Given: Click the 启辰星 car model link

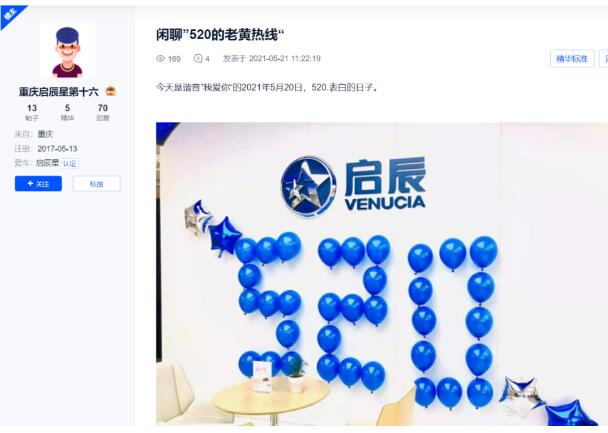Looking at the screenshot, I should coord(47,163).
